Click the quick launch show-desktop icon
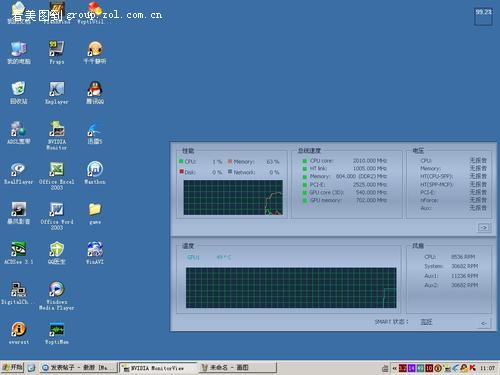500x375 pixels. tap(31, 368)
